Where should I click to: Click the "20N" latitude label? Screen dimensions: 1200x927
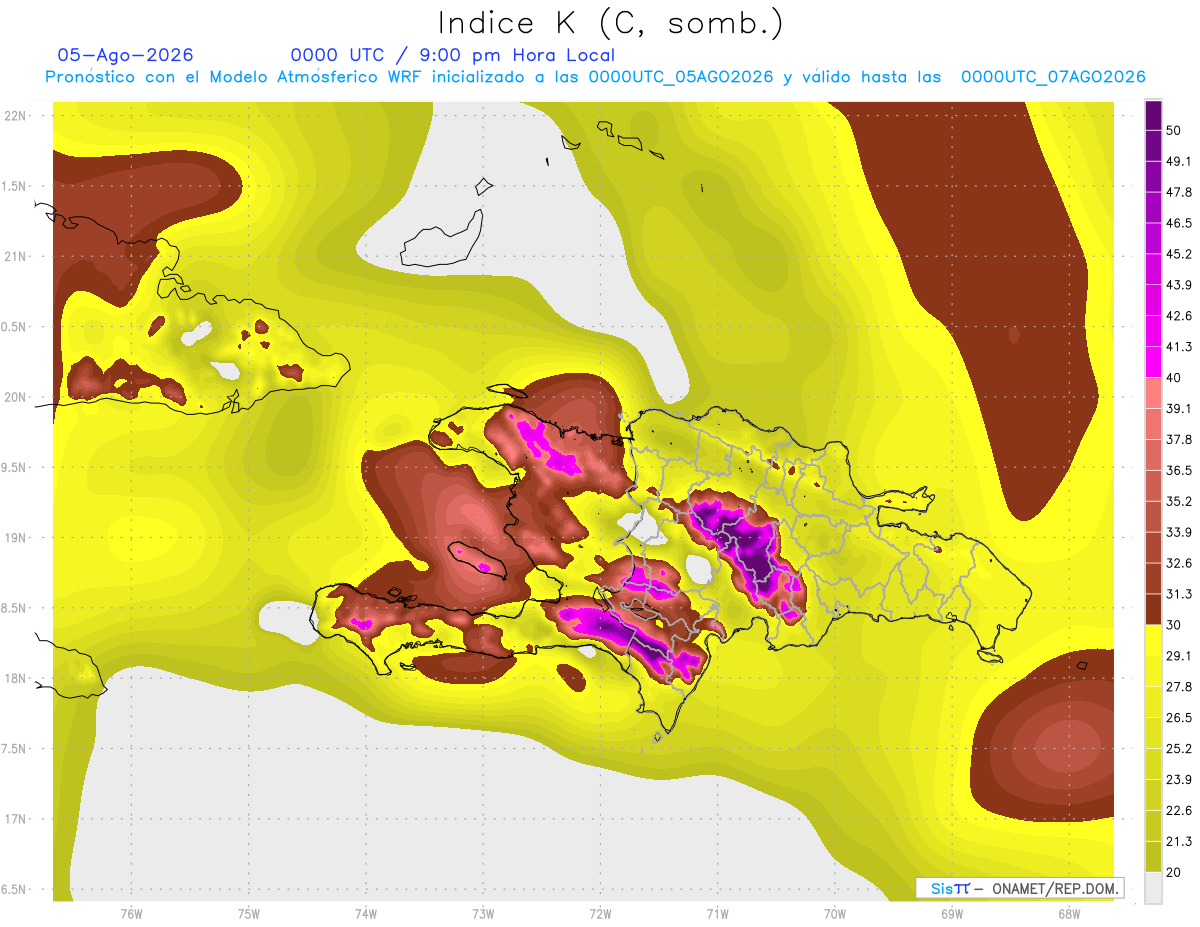(15, 397)
